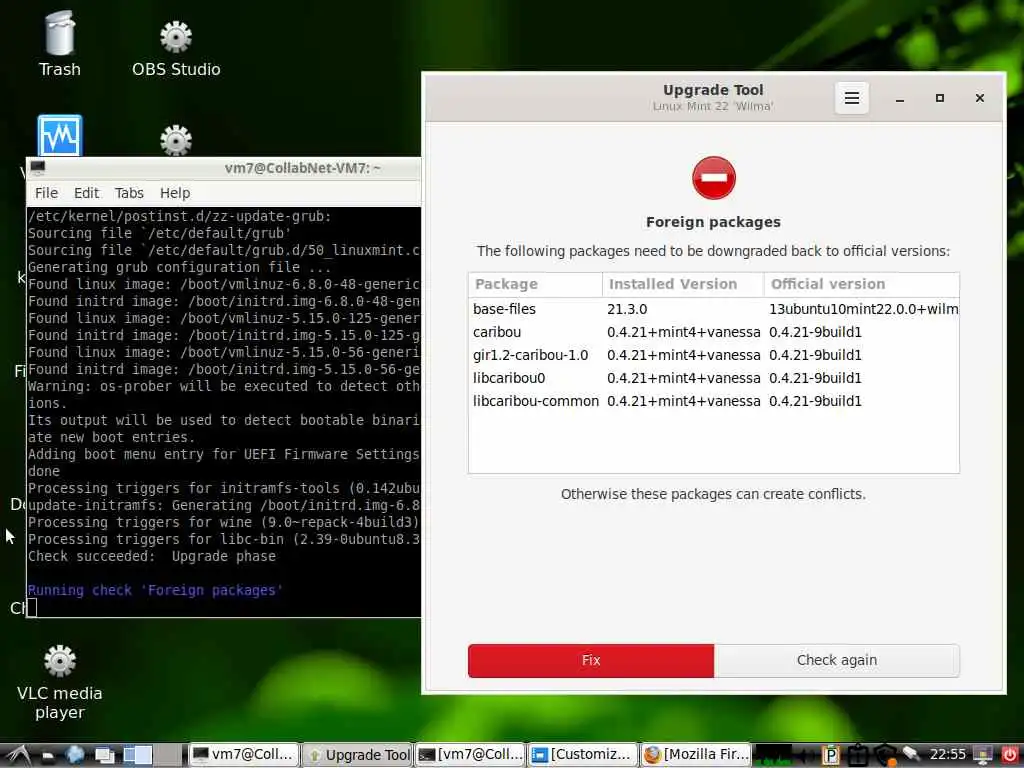Click the volume speaker tray icon
The height and width of the screenshot is (768, 1024).
pos(807,755)
